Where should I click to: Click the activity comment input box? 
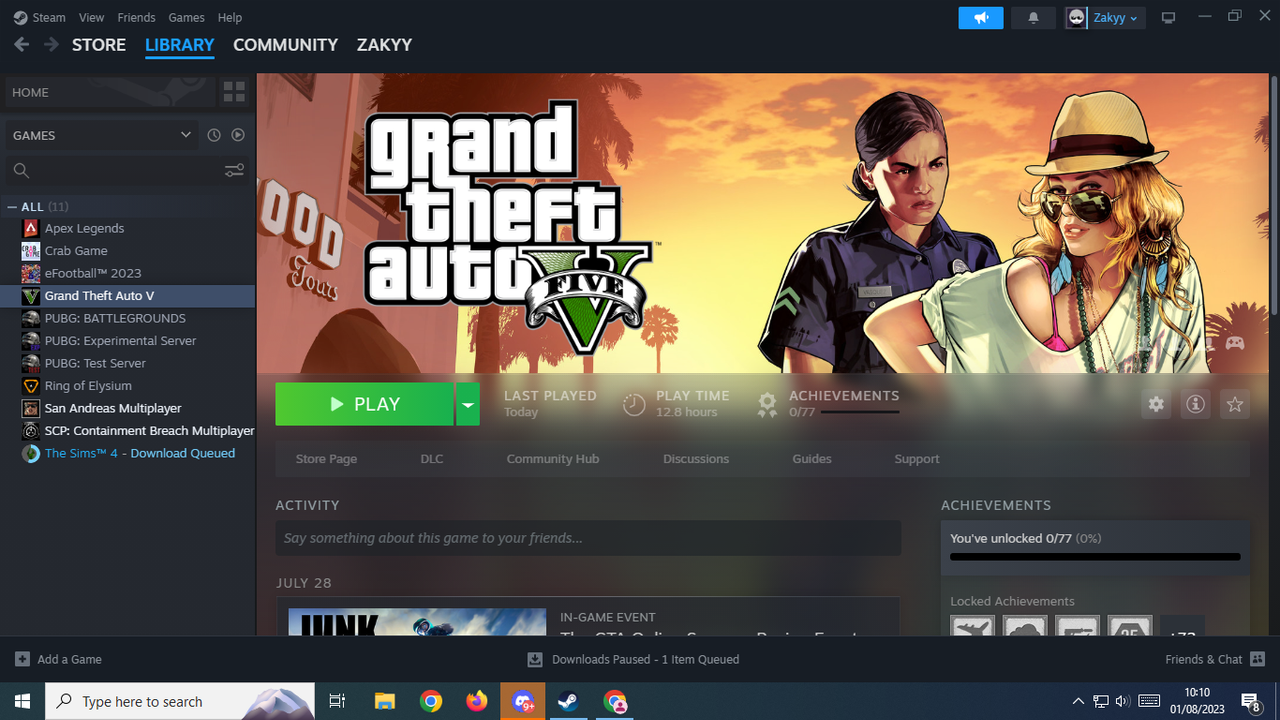pyautogui.click(x=588, y=538)
